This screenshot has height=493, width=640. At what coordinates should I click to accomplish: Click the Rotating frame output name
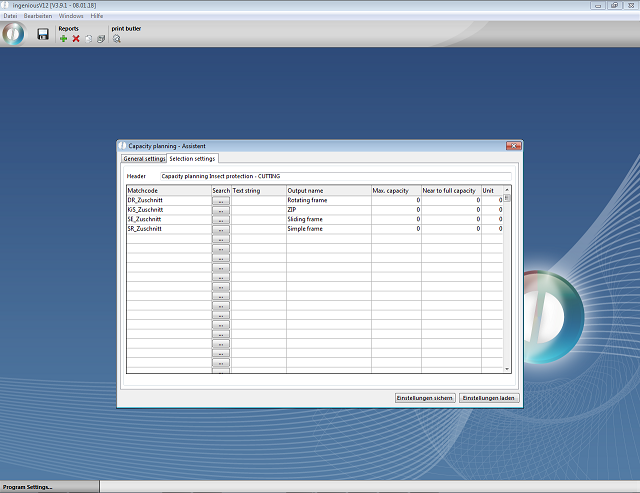(329, 200)
